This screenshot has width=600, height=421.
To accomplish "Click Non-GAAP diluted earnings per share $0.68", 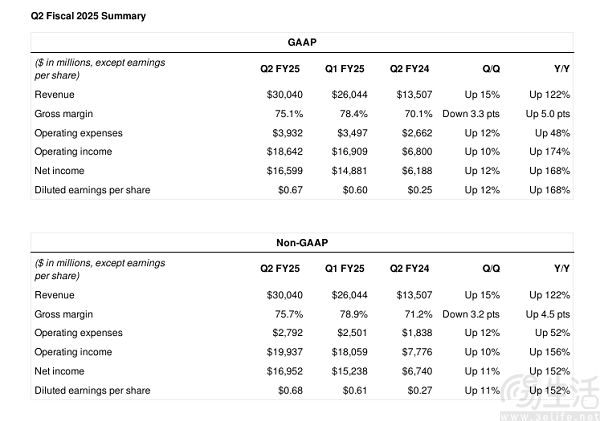I will [290, 390].
